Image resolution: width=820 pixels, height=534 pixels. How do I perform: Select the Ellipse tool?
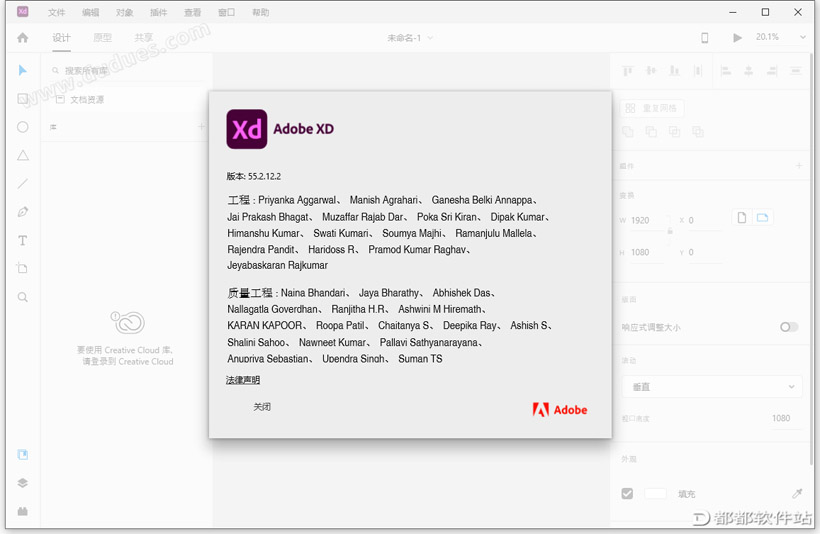(x=22, y=127)
